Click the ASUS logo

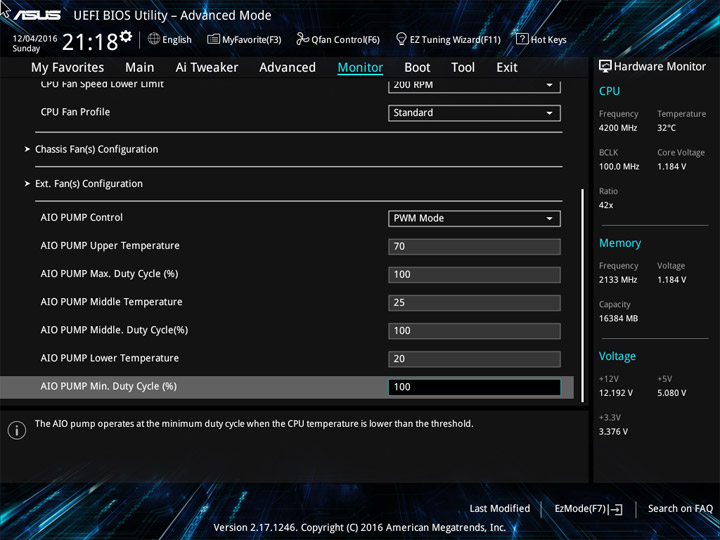click(x=37, y=15)
